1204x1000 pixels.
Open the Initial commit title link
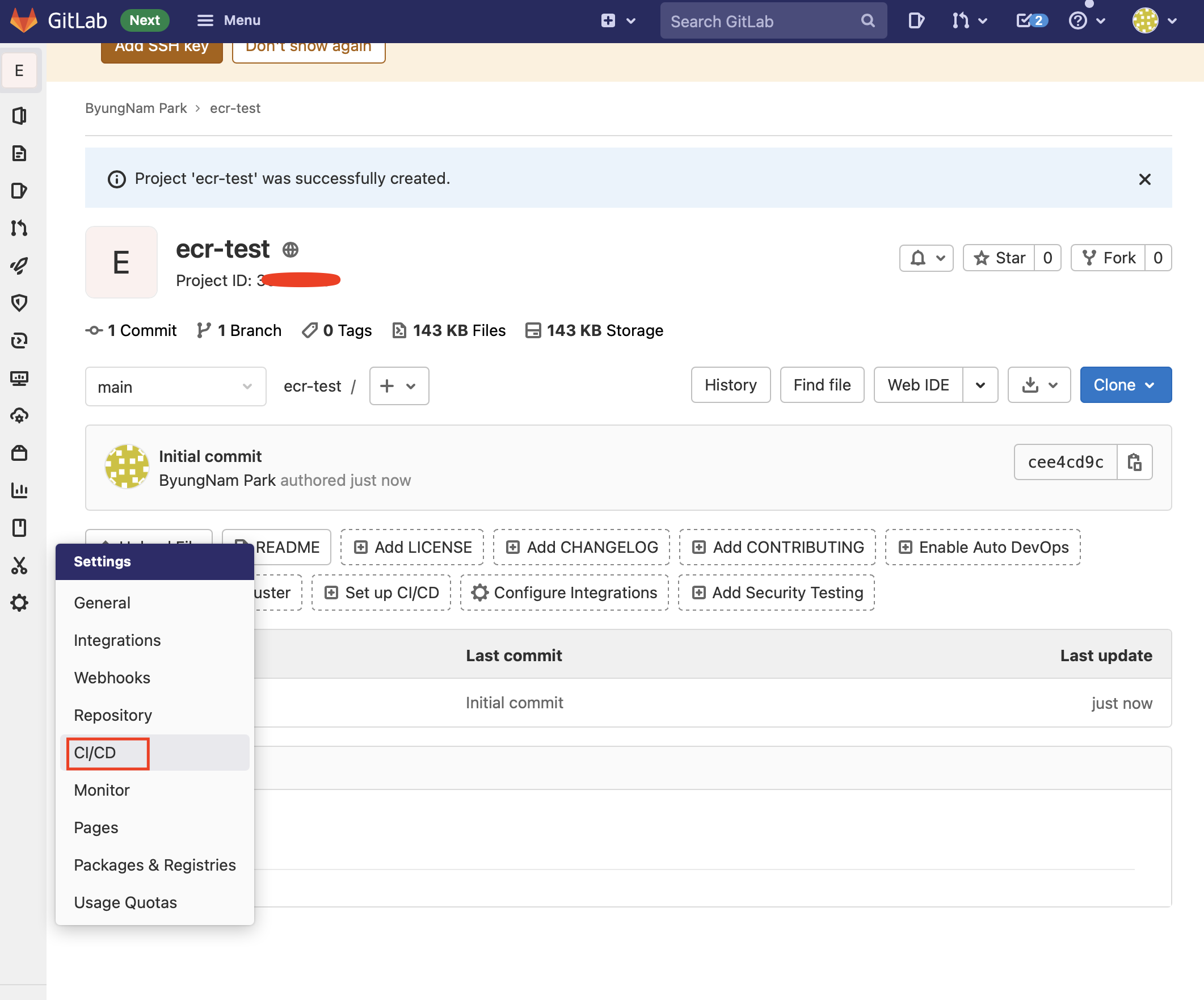[x=210, y=456]
